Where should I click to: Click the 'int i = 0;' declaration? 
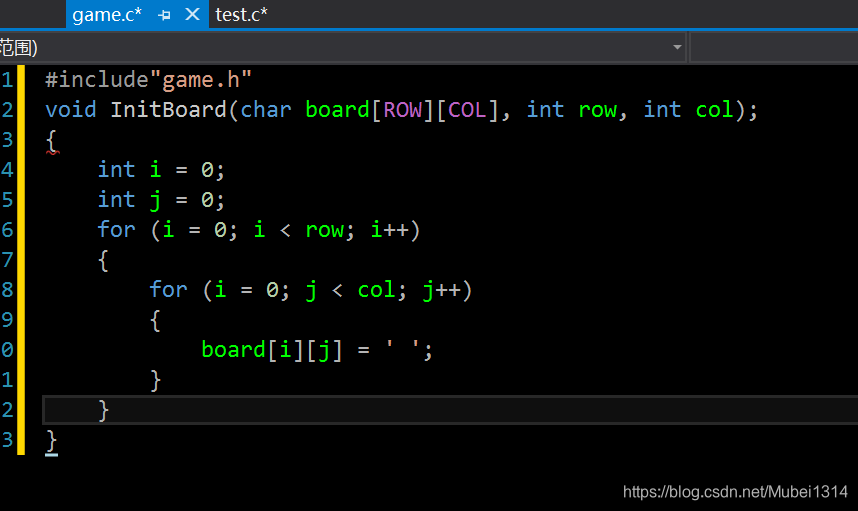[161, 170]
